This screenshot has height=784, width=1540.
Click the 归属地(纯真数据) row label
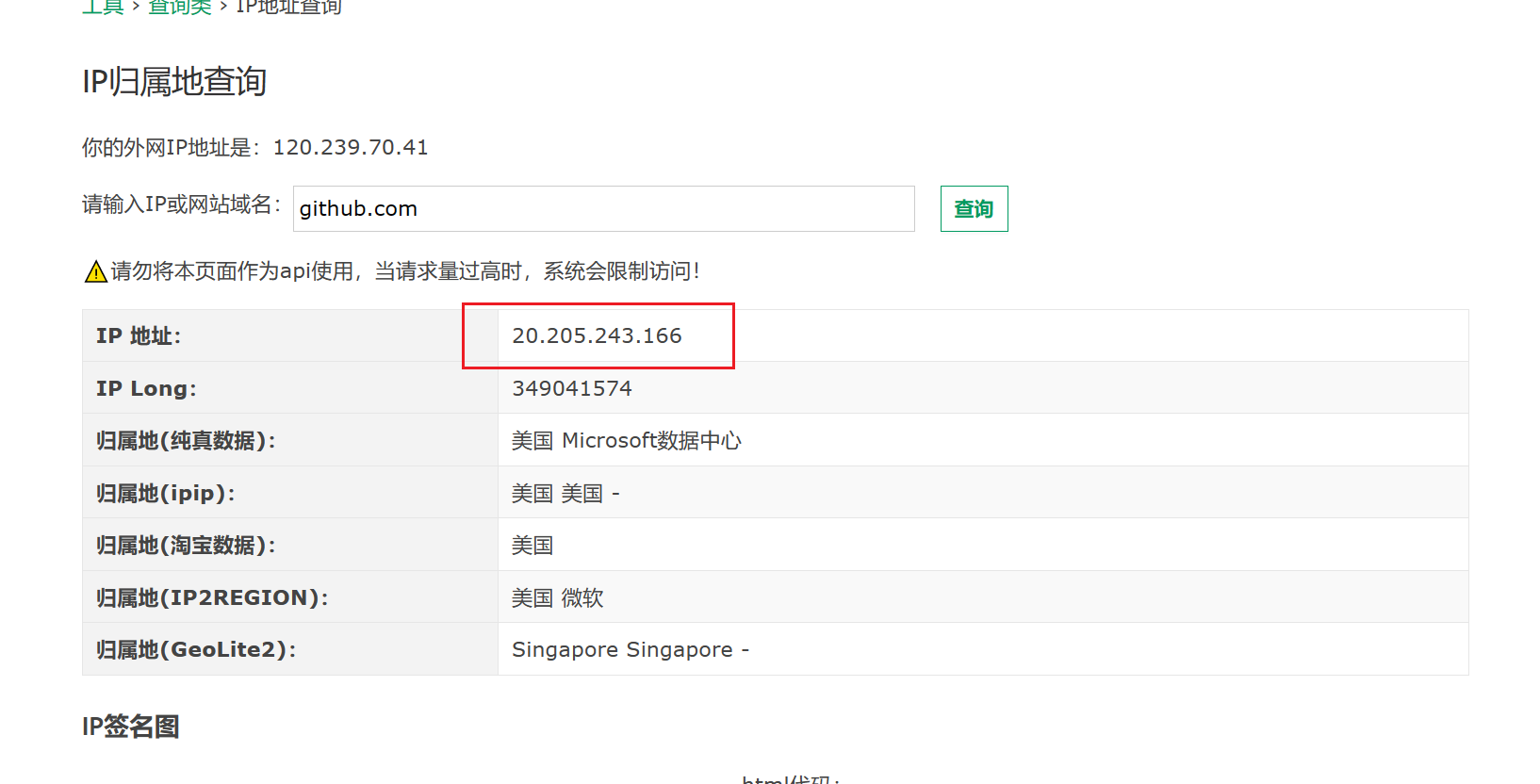coord(186,440)
